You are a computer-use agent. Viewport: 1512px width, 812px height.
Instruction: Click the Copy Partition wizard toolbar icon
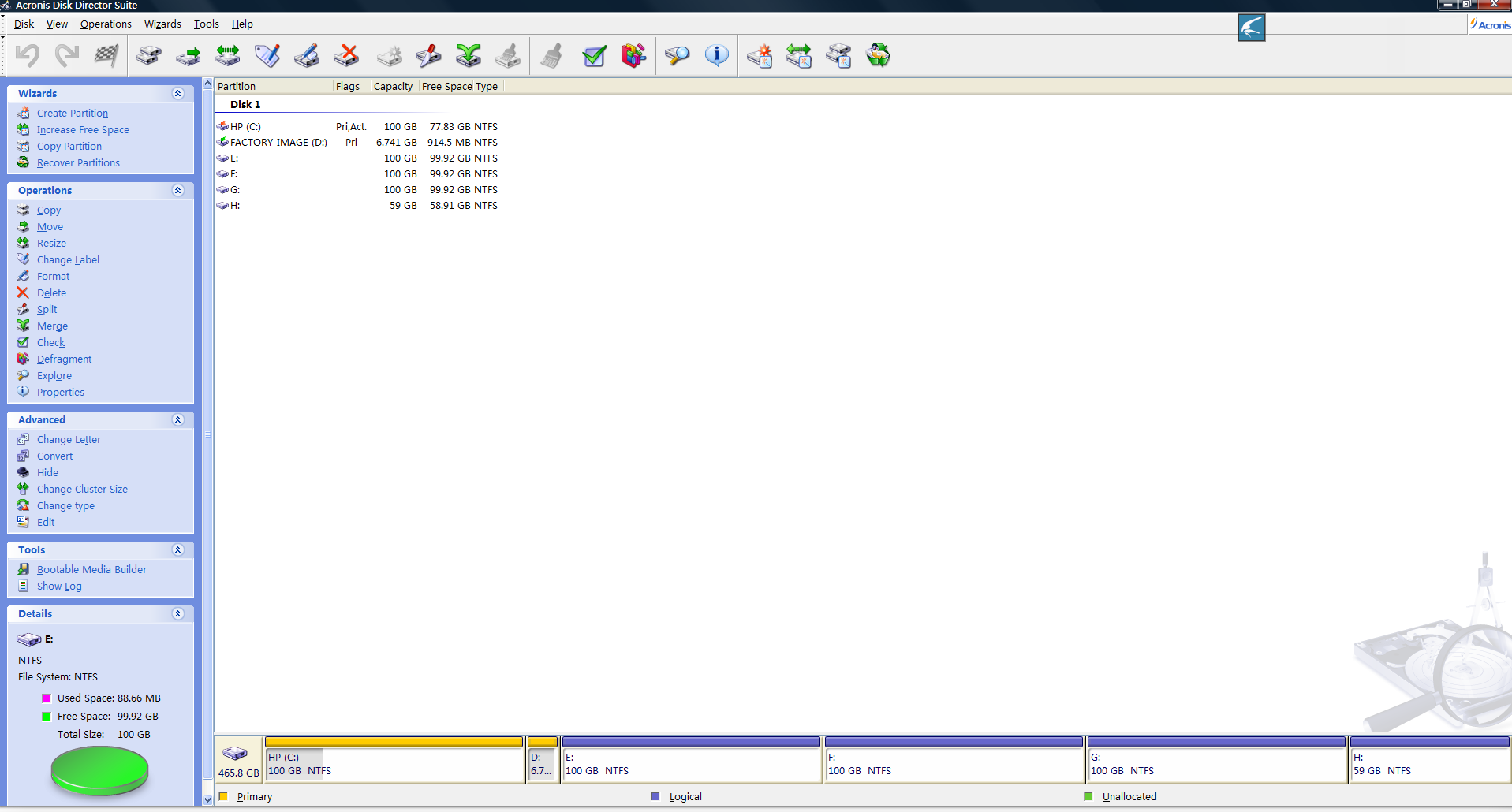click(839, 55)
